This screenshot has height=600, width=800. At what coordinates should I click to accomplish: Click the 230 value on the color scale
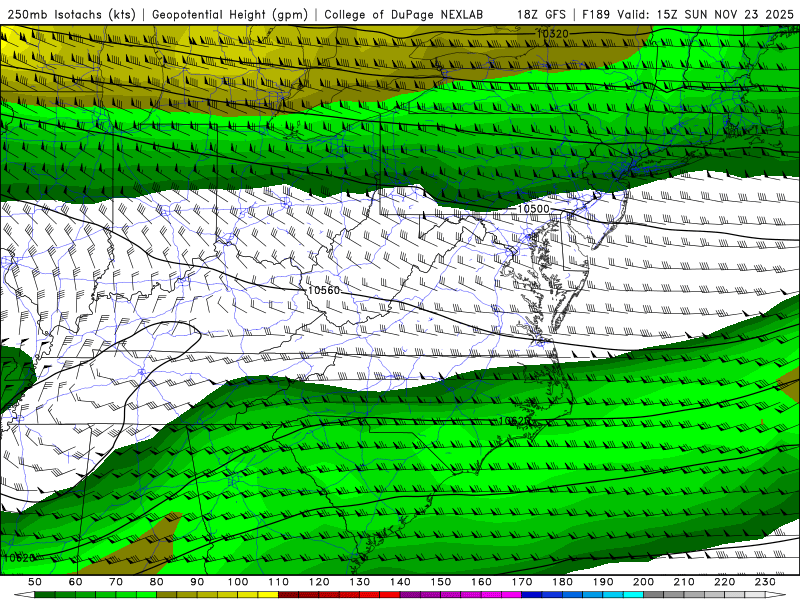[x=765, y=582]
